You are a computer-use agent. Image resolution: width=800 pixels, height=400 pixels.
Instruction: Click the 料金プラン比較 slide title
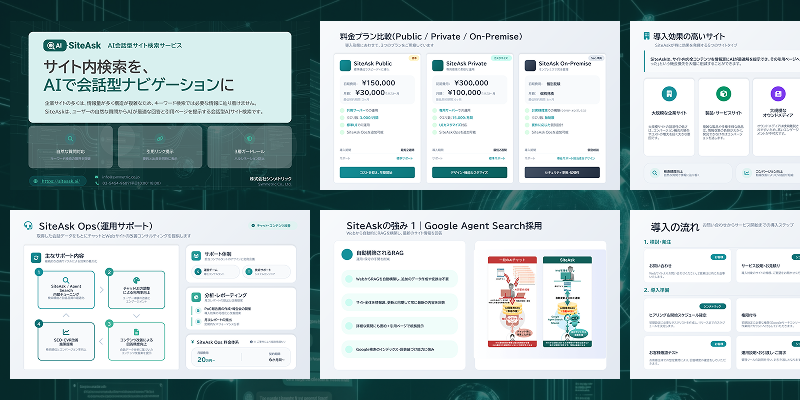pos(431,36)
